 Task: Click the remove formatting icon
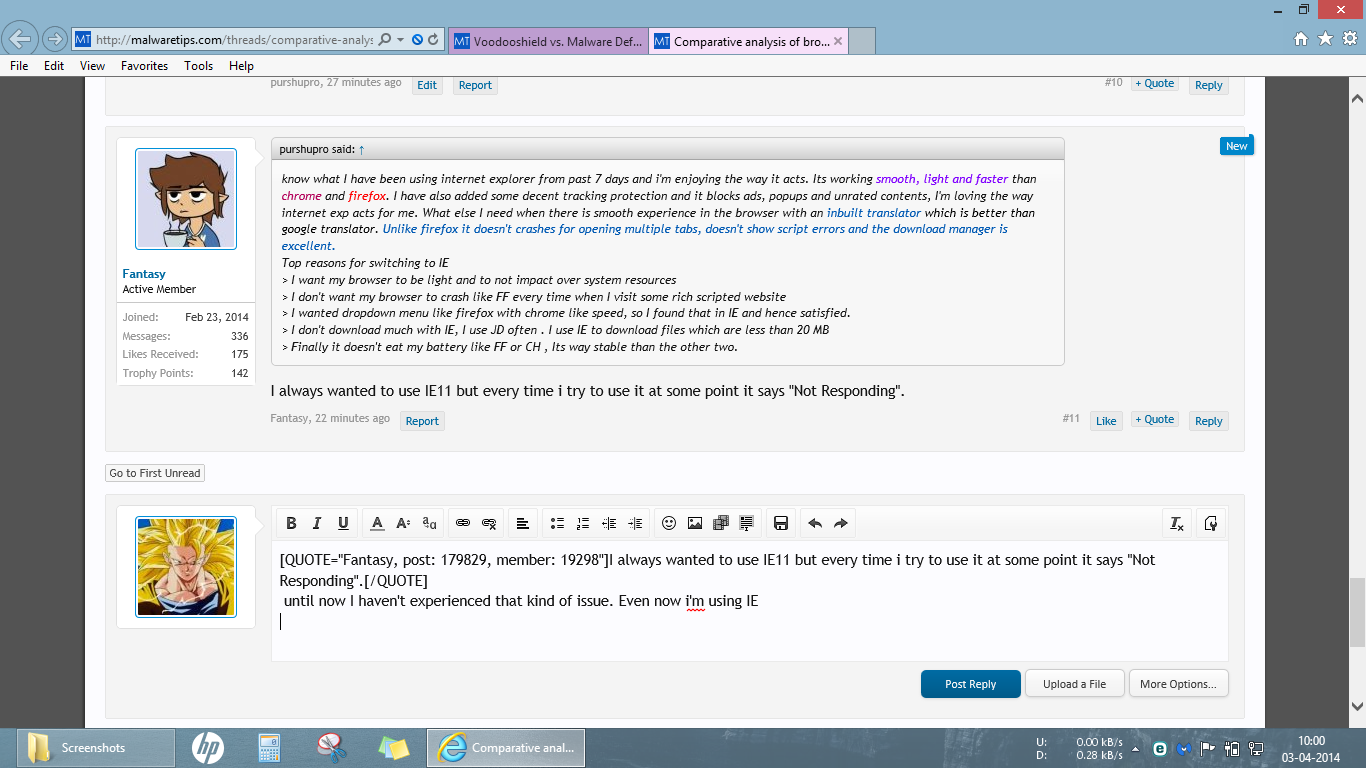coord(1177,523)
